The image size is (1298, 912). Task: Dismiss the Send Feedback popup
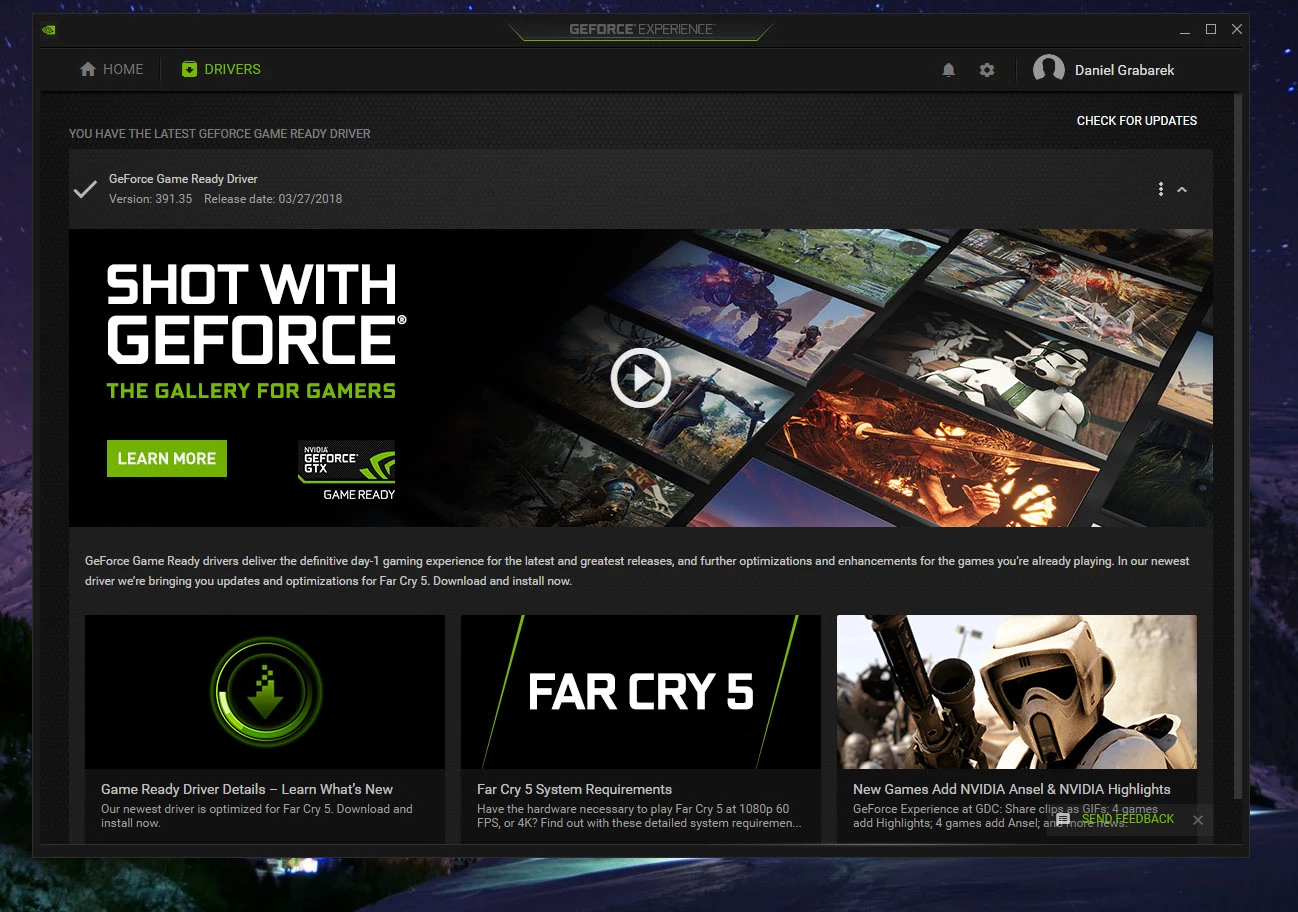(x=1198, y=820)
